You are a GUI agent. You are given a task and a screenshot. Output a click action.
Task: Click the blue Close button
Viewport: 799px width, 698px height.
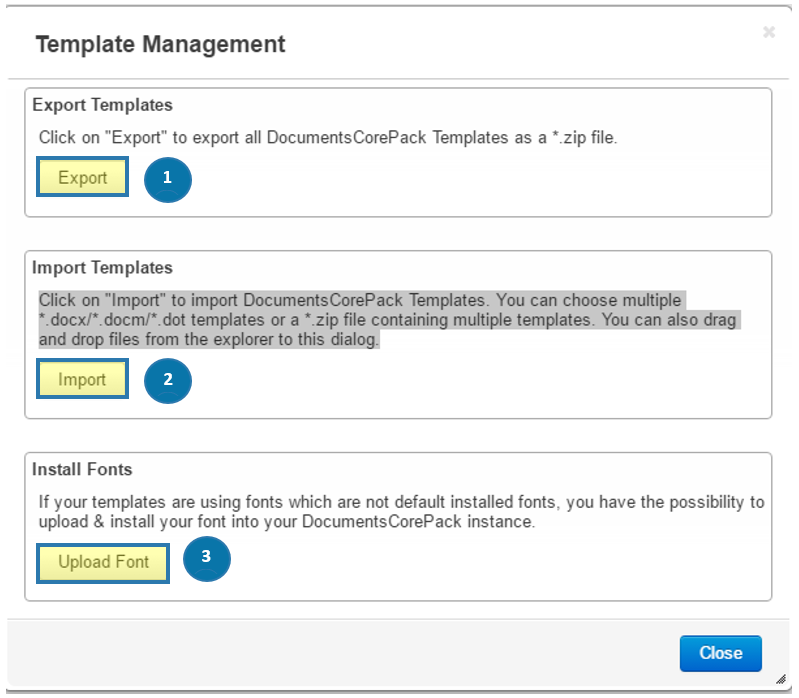[720, 653]
